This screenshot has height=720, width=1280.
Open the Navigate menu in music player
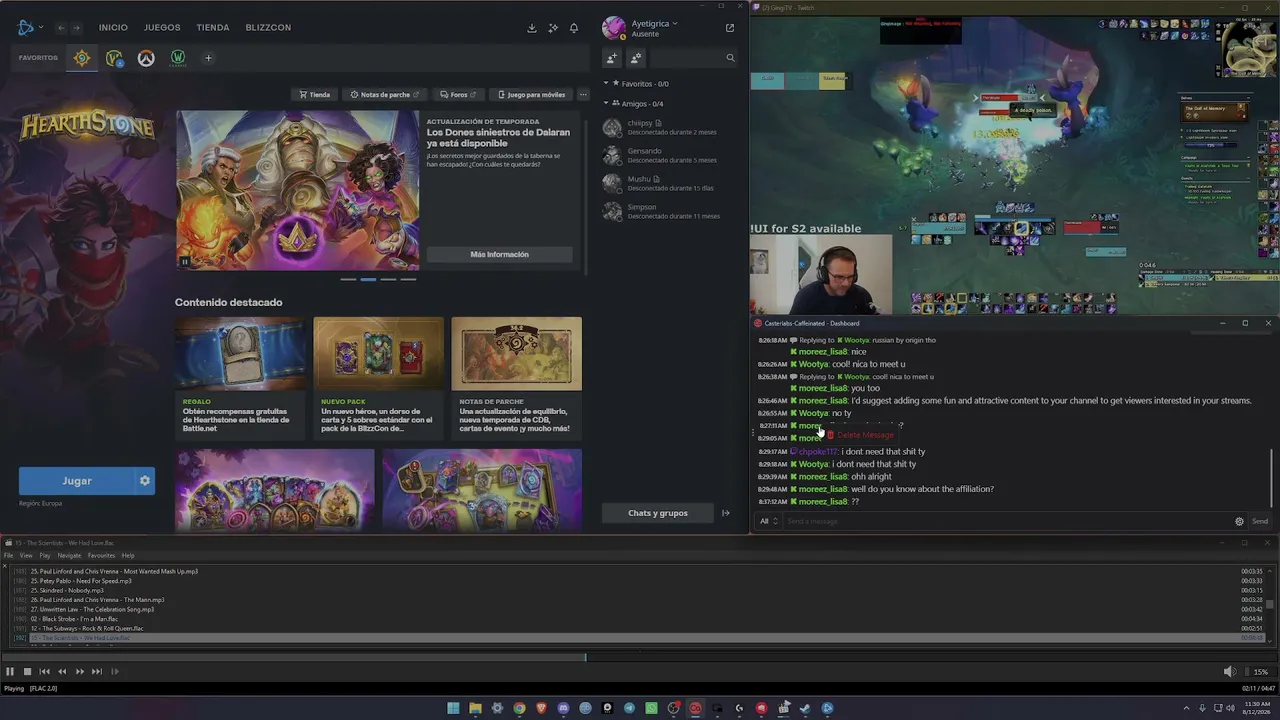(69, 555)
